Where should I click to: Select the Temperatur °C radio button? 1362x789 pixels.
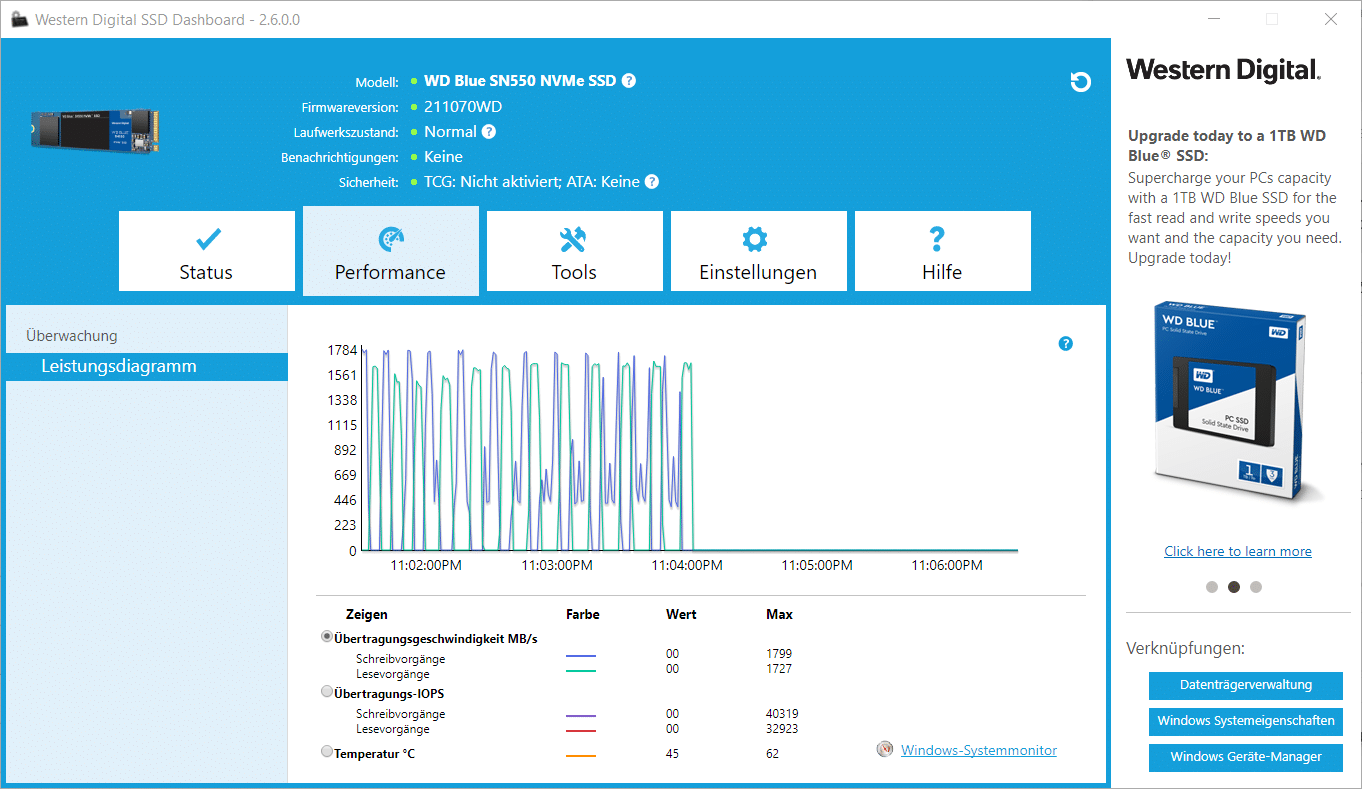(x=327, y=752)
